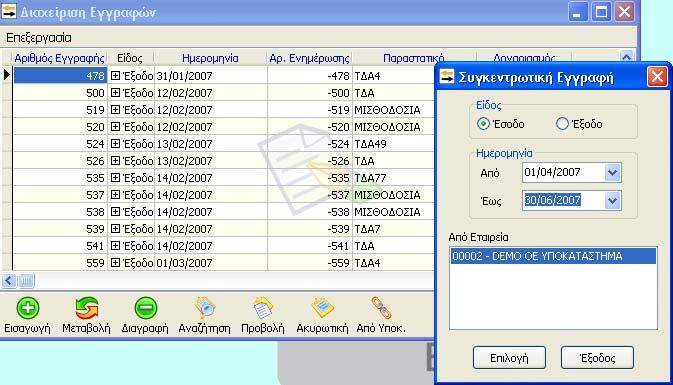Click the ΤΔΑ7 document cell in row 539
This screenshot has width=673, height=385.
tap(394, 229)
